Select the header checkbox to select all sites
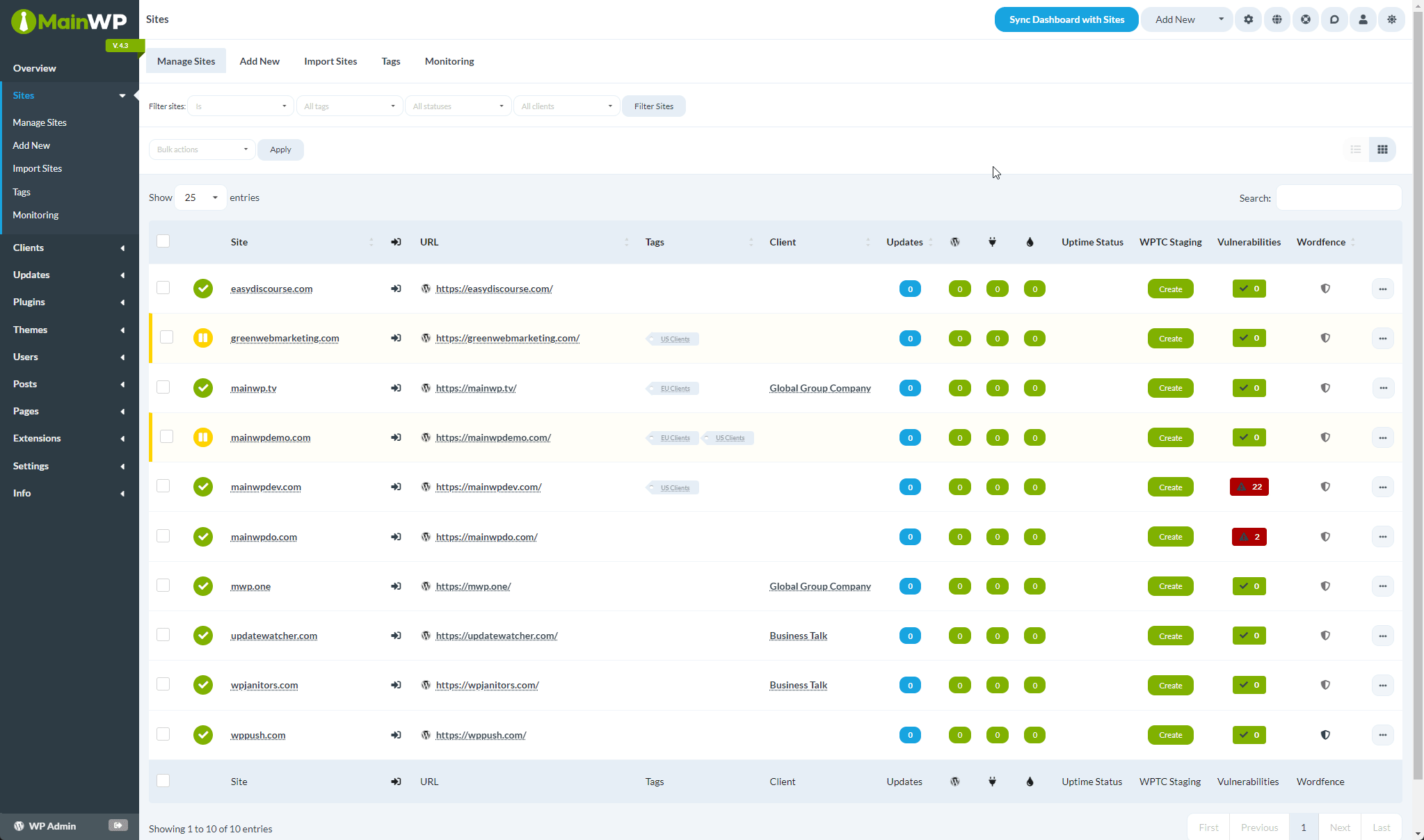Image resolution: width=1424 pixels, height=840 pixels. coord(163,241)
